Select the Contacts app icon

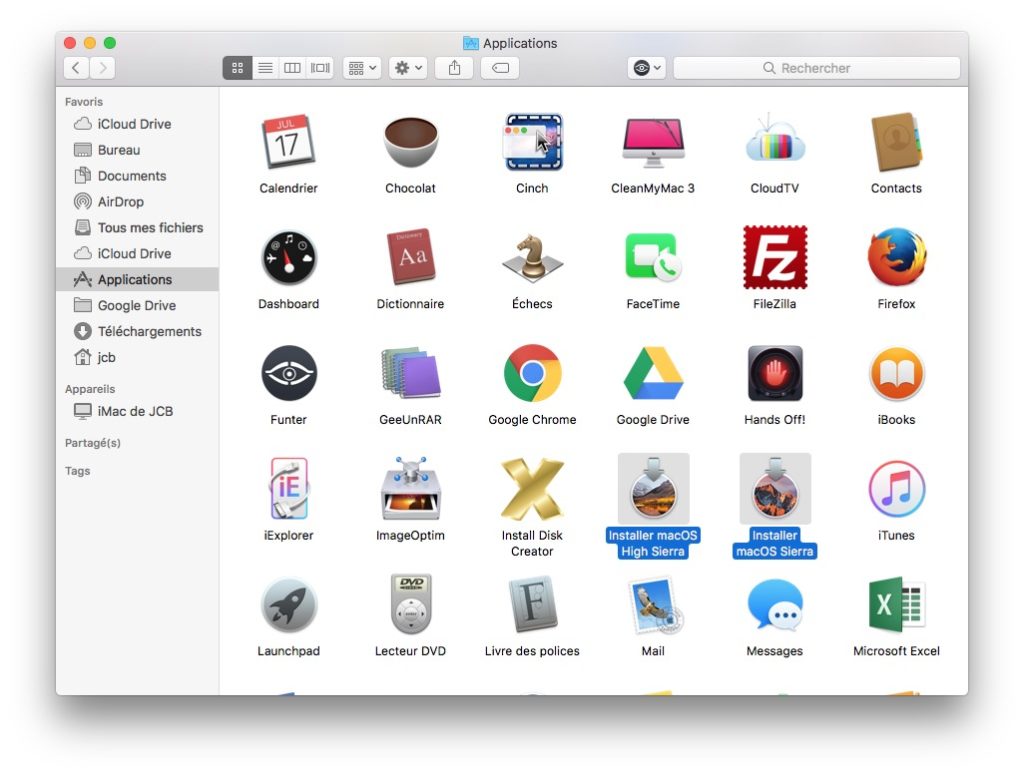[896, 142]
